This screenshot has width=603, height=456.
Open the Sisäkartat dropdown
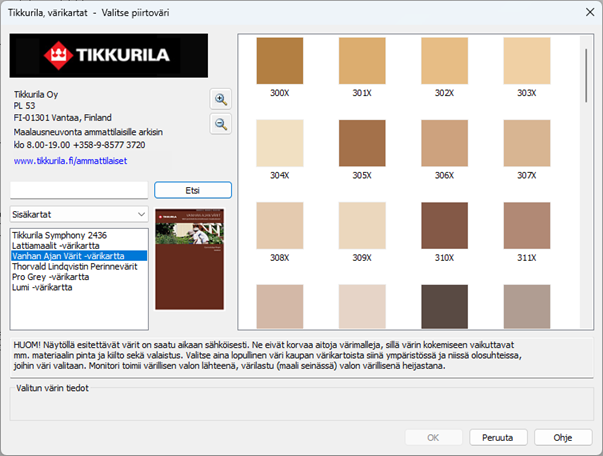click(79, 214)
